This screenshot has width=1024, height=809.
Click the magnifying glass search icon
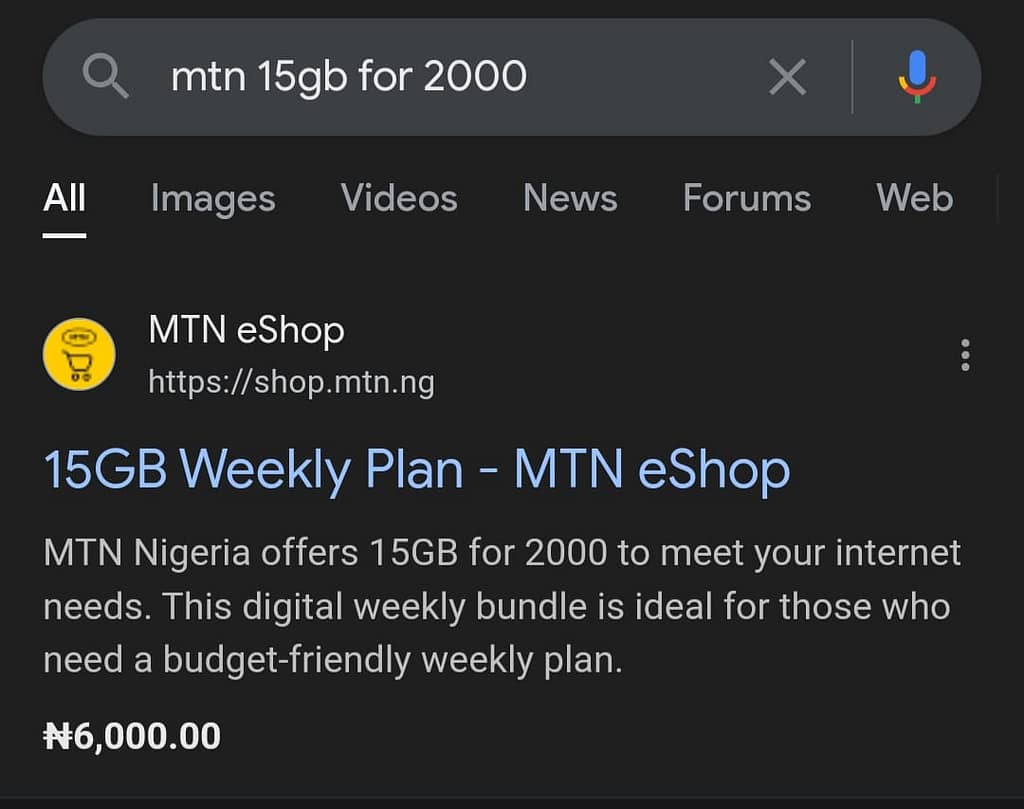coord(106,77)
